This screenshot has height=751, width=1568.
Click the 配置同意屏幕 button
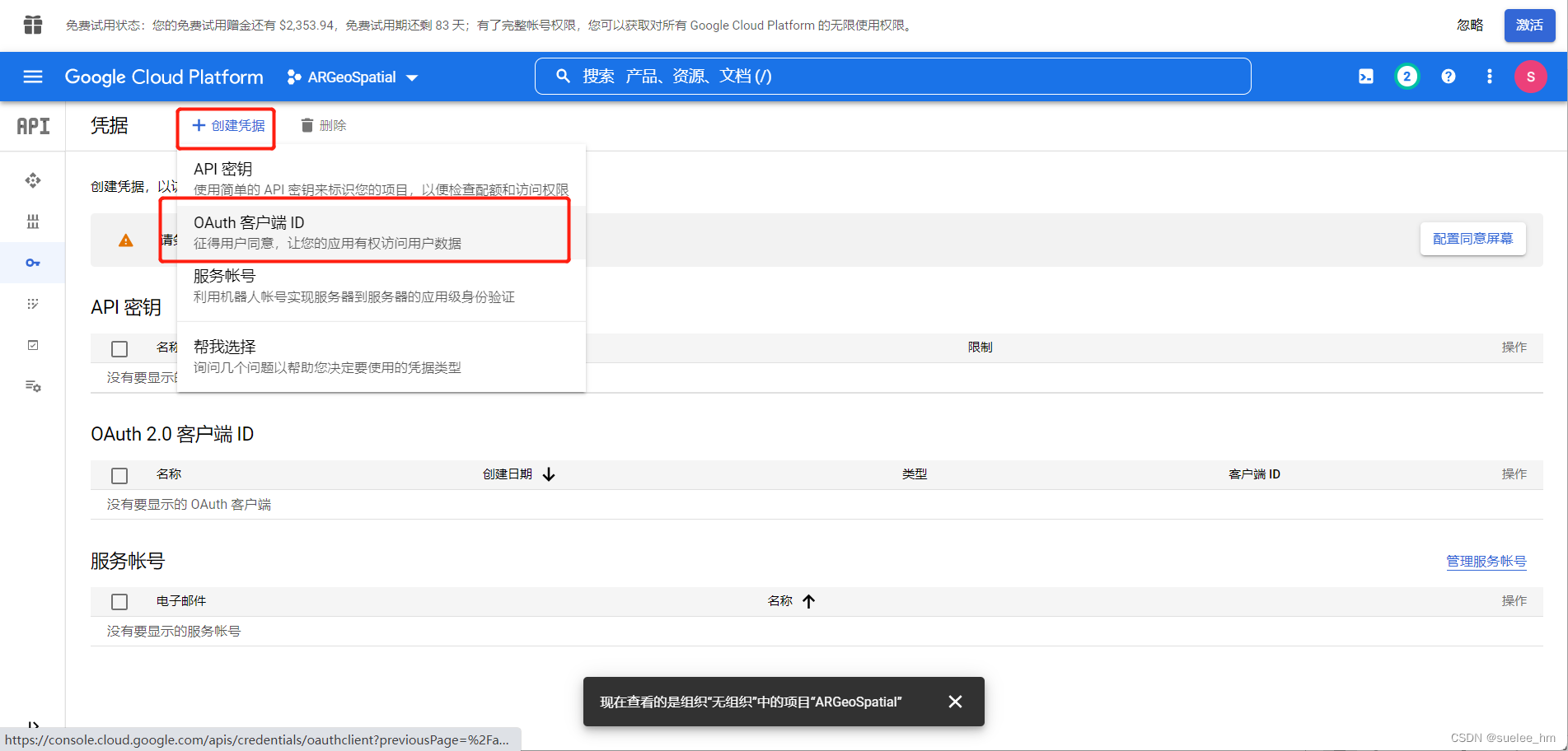coord(1472,239)
